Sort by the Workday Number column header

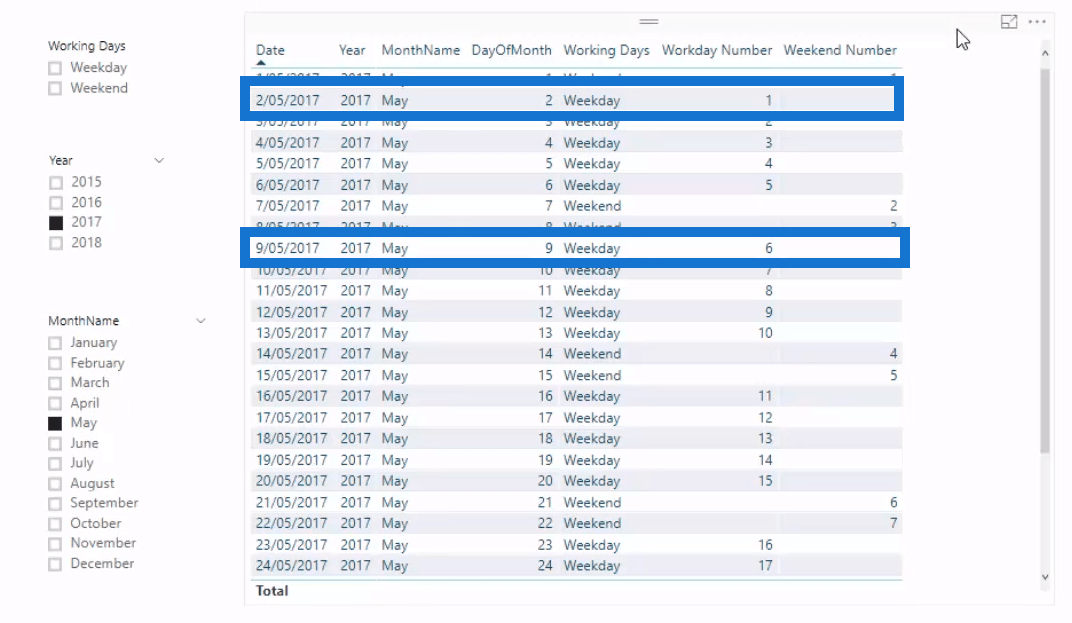(x=716, y=51)
